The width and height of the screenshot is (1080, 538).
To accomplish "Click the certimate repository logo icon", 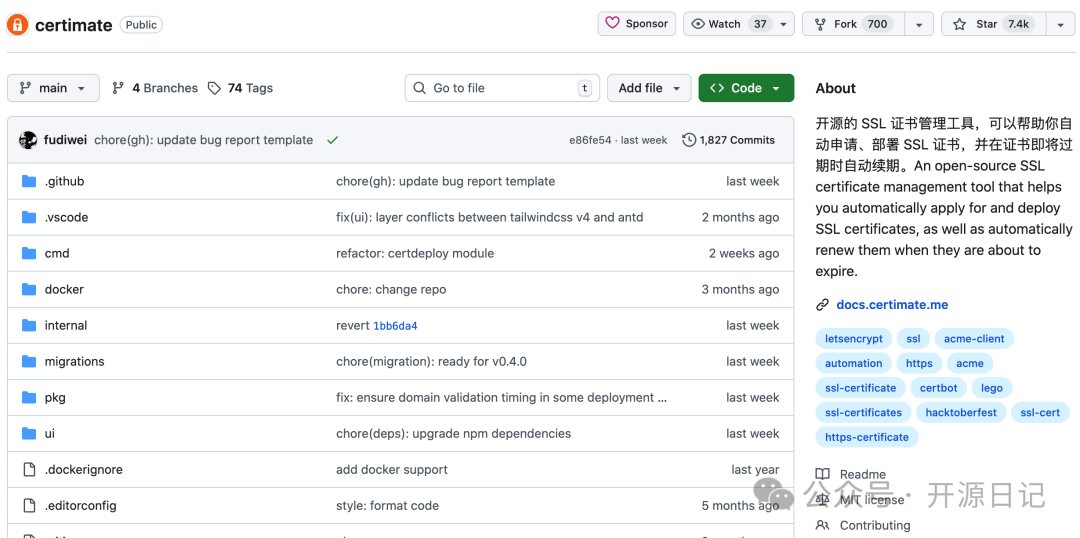I will [x=18, y=25].
